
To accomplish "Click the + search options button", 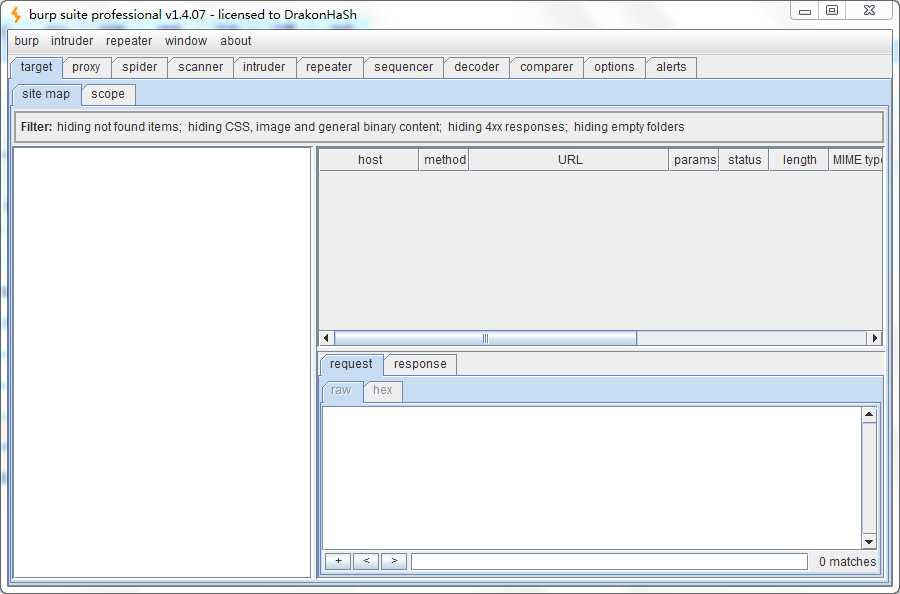I will click(338, 561).
